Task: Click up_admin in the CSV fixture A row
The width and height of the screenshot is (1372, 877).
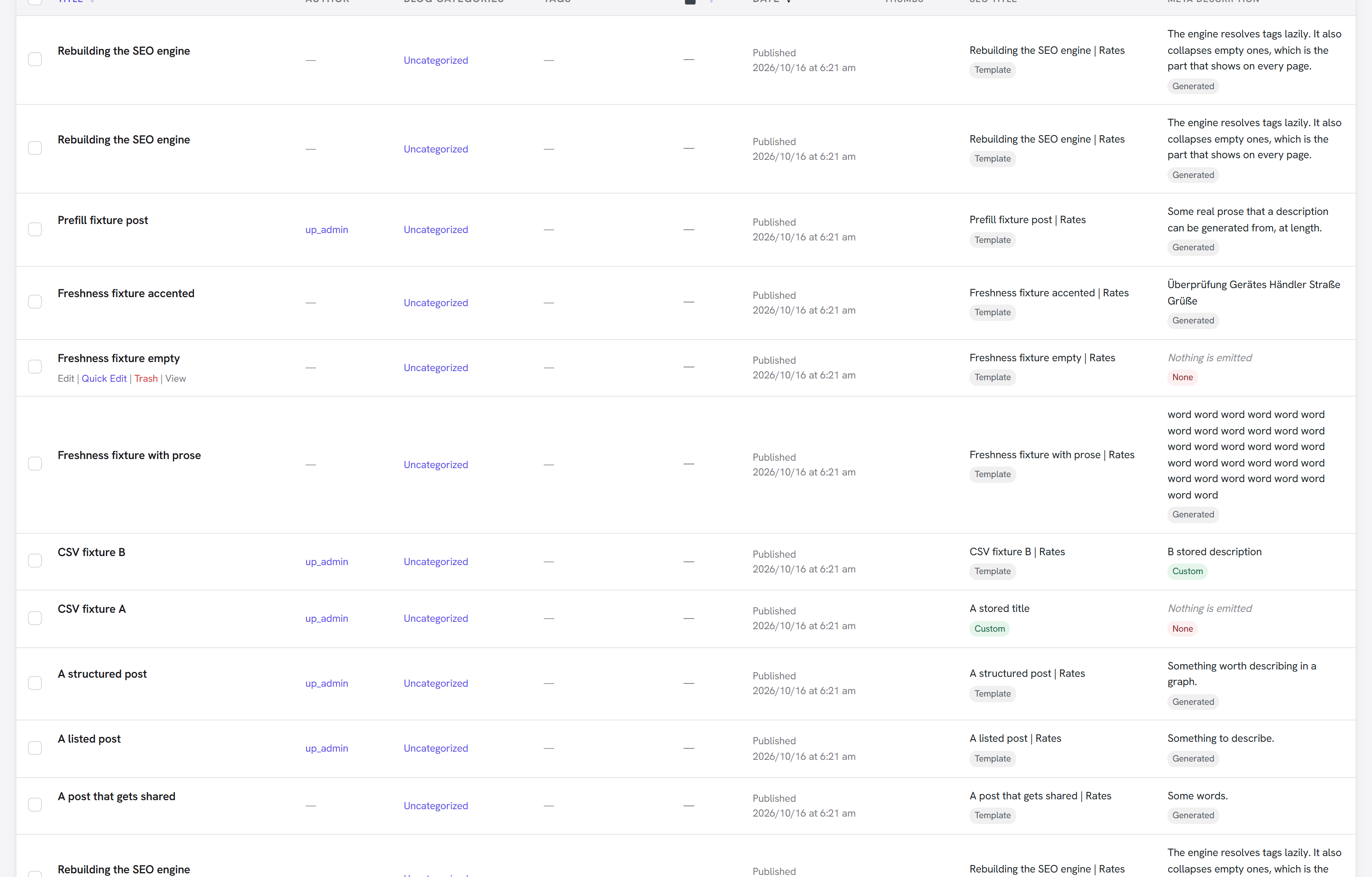Action: [x=327, y=618]
